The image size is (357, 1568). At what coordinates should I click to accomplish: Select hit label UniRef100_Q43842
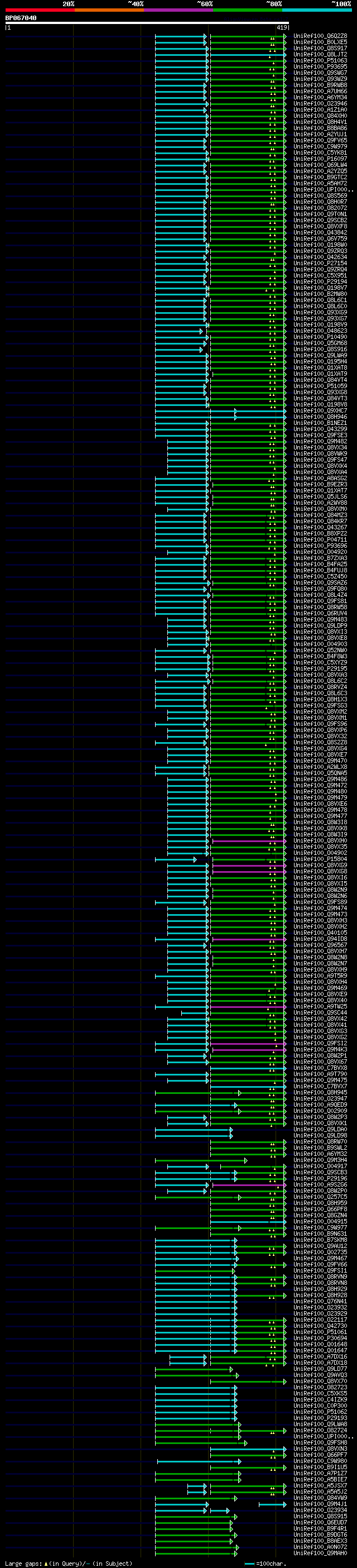coord(321,232)
